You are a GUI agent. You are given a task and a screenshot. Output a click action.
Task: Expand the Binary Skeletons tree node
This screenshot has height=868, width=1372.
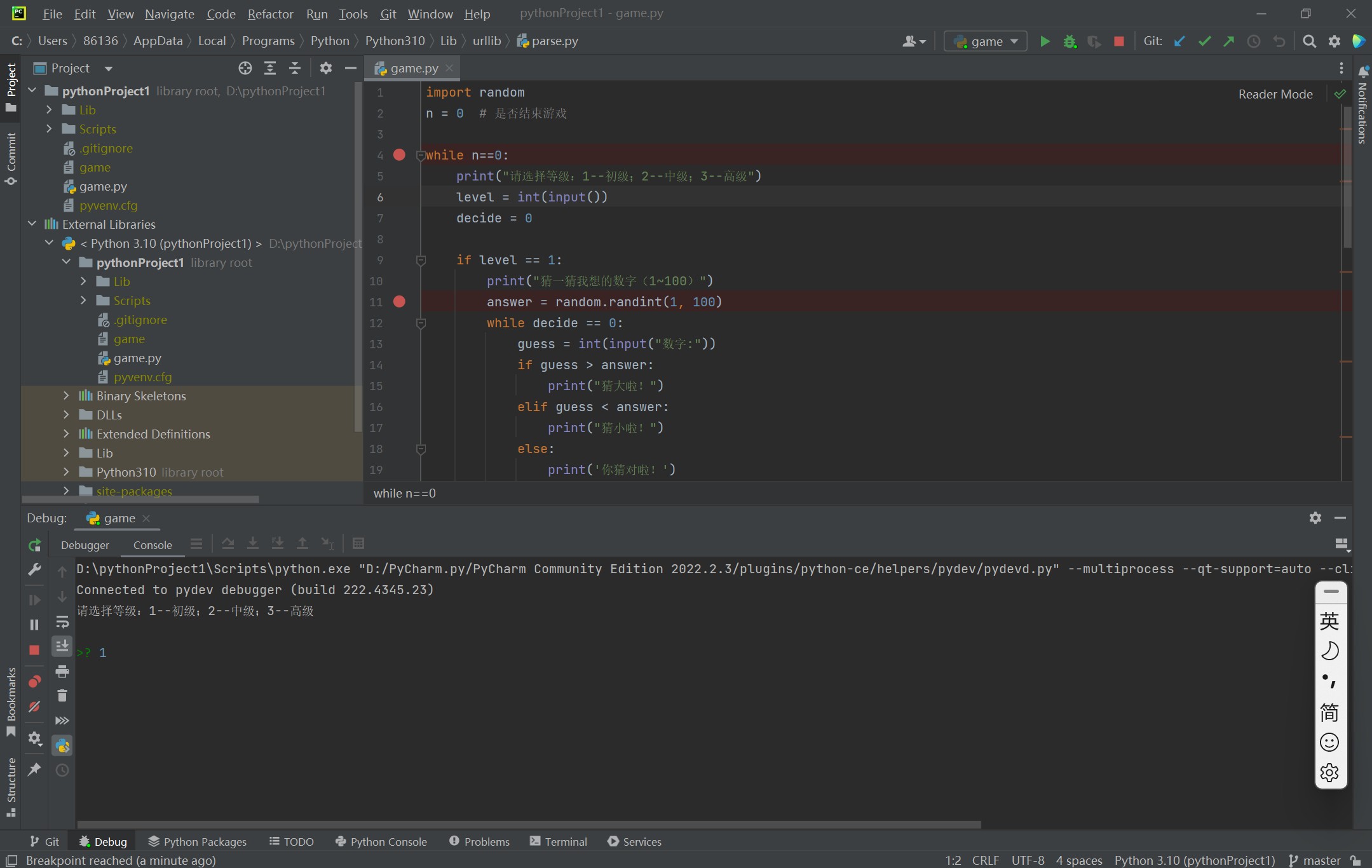[x=66, y=396]
